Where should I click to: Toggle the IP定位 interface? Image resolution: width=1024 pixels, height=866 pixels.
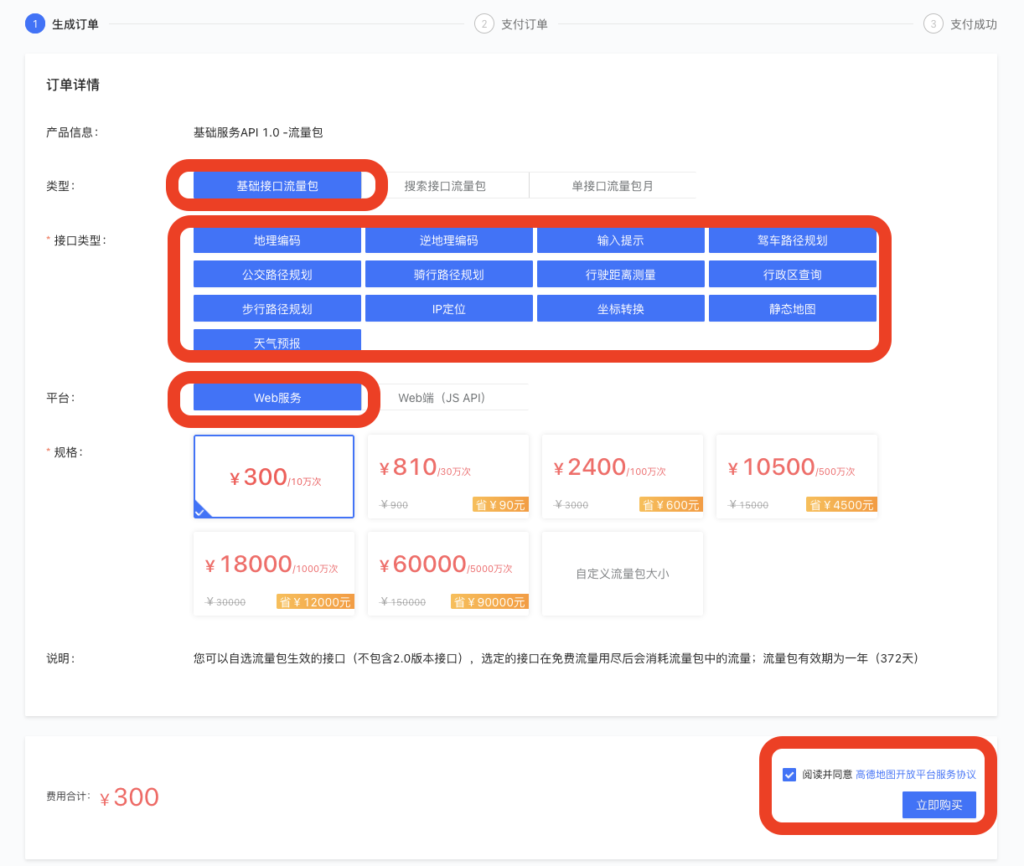click(449, 309)
